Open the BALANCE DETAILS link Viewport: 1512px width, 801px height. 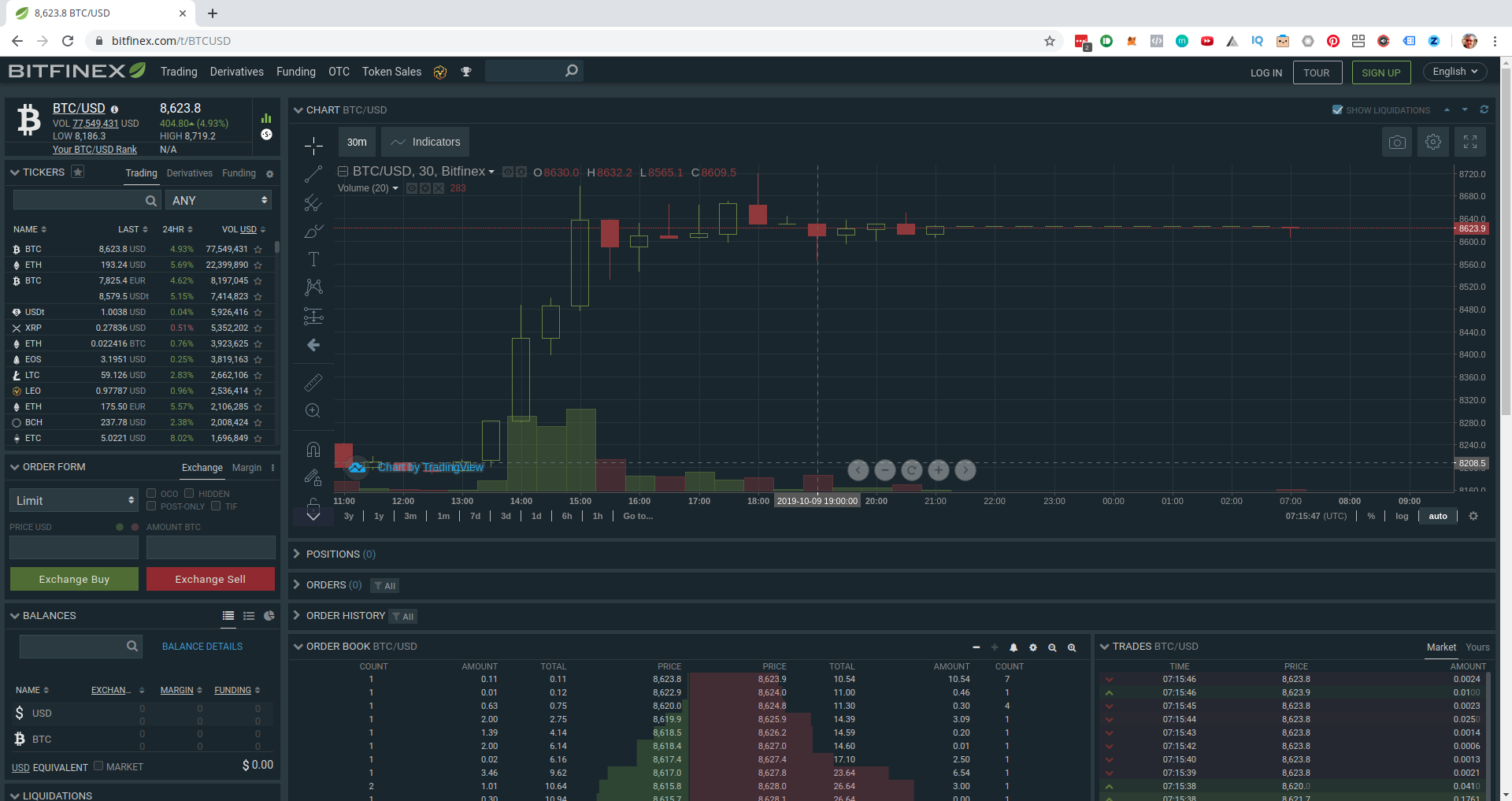click(202, 647)
